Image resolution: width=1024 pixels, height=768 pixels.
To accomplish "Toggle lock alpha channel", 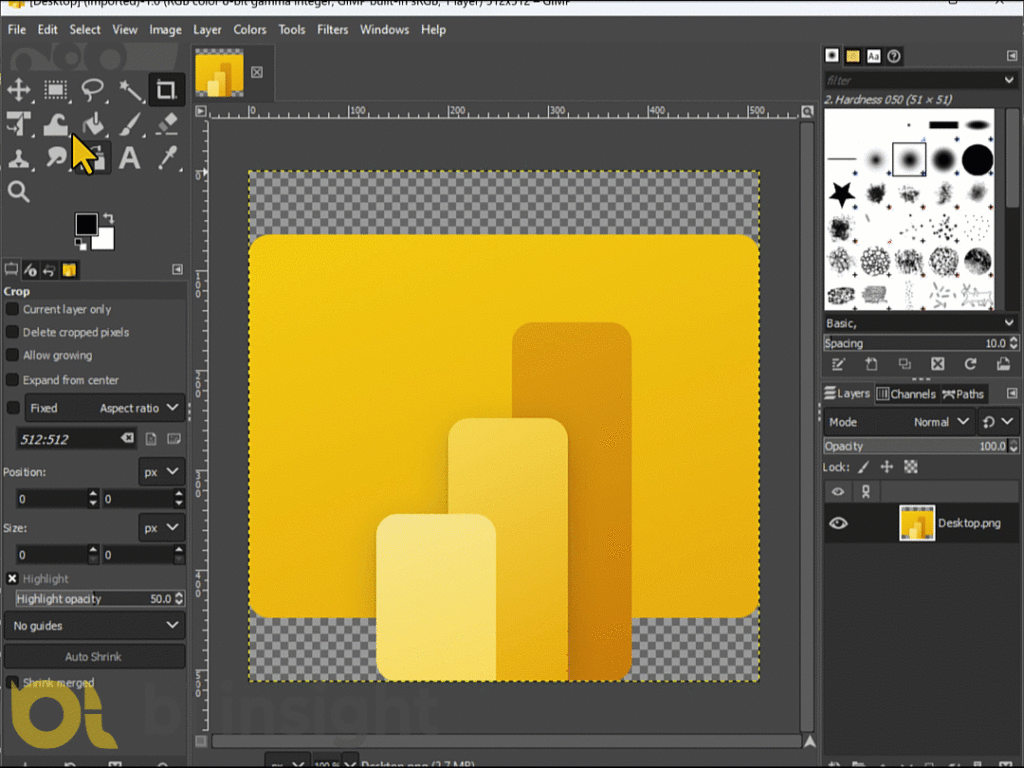I will [x=911, y=467].
